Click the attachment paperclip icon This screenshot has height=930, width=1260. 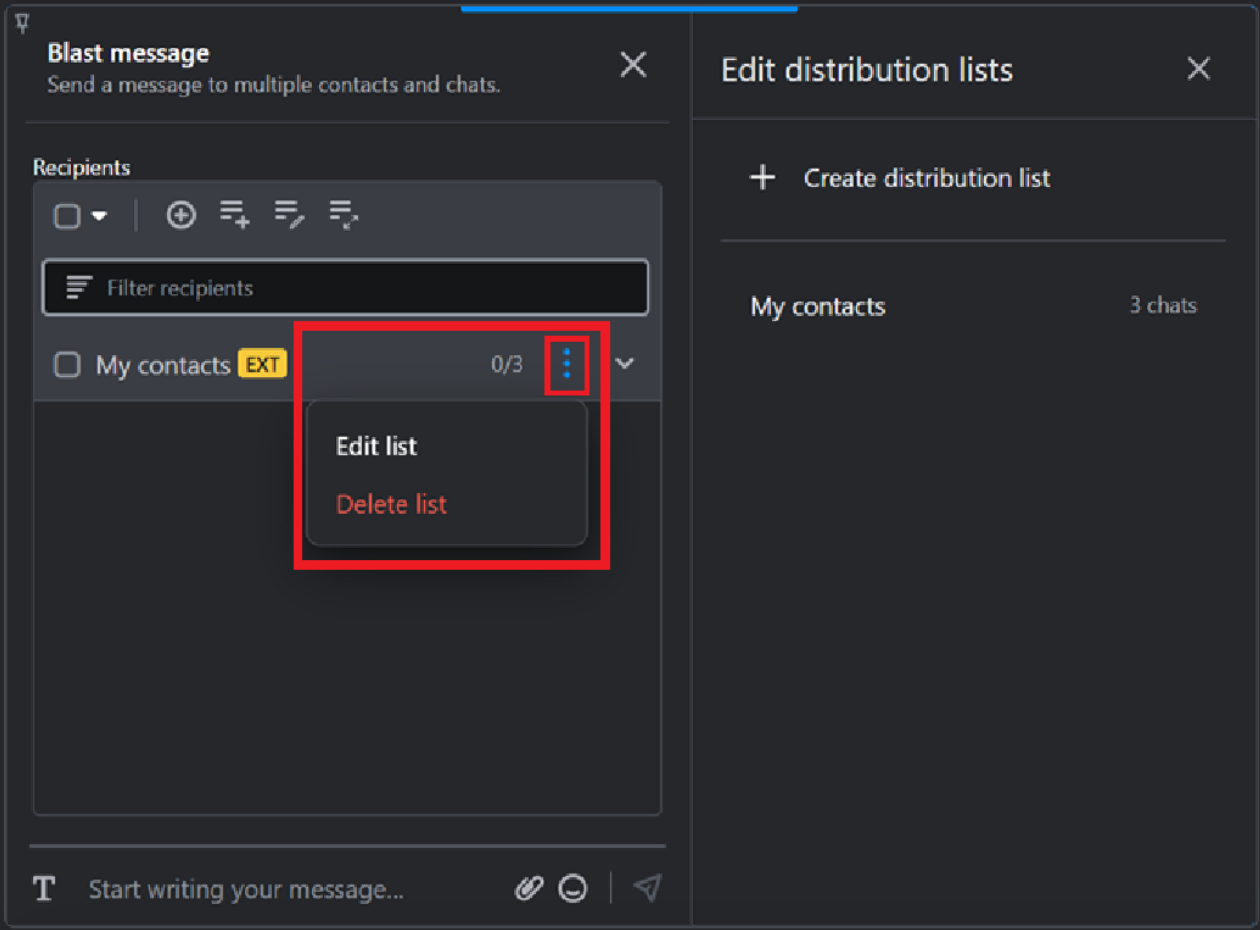(x=529, y=888)
